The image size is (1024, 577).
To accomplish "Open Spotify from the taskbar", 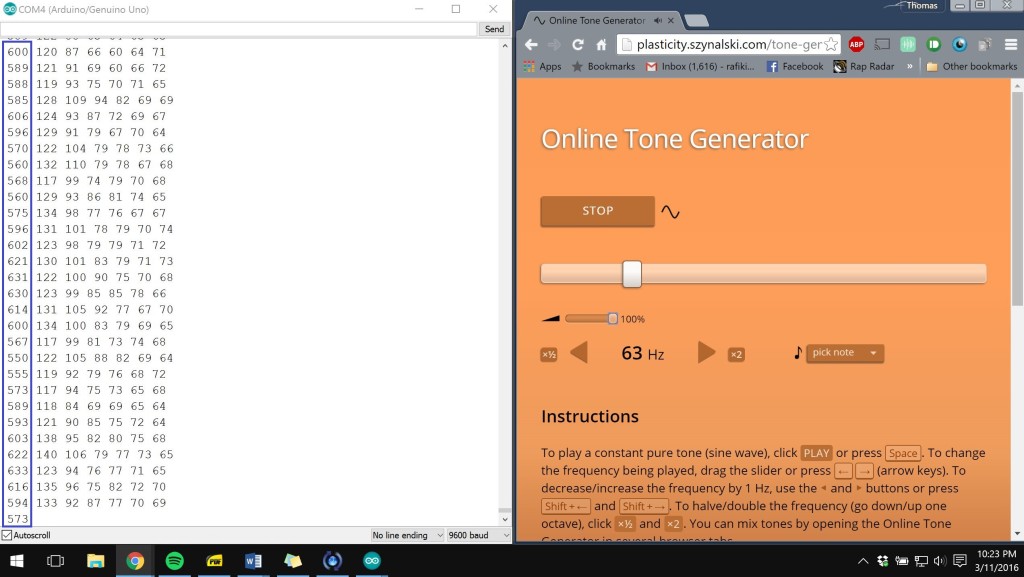I will pyautogui.click(x=174, y=561).
